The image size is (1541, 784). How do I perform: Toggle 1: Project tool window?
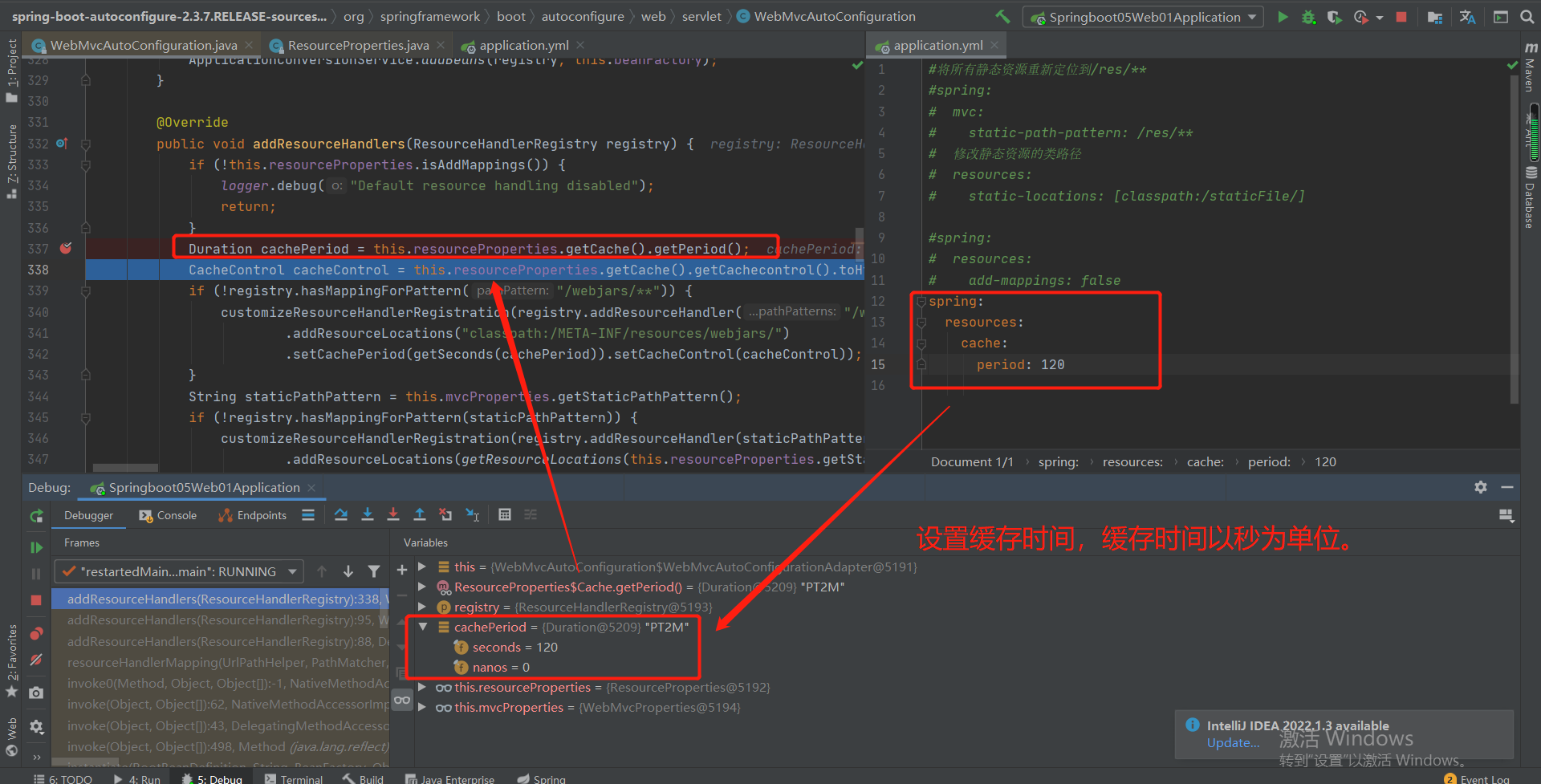[x=11, y=71]
